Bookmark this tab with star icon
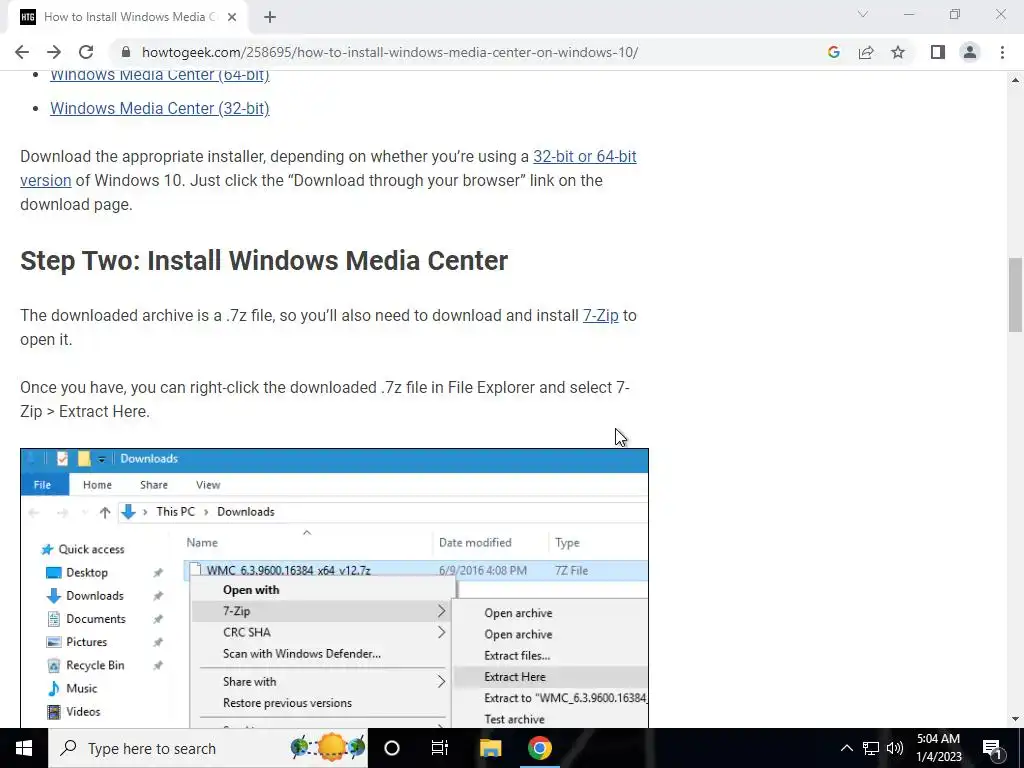Image resolution: width=1024 pixels, height=768 pixels. pos(898,52)
